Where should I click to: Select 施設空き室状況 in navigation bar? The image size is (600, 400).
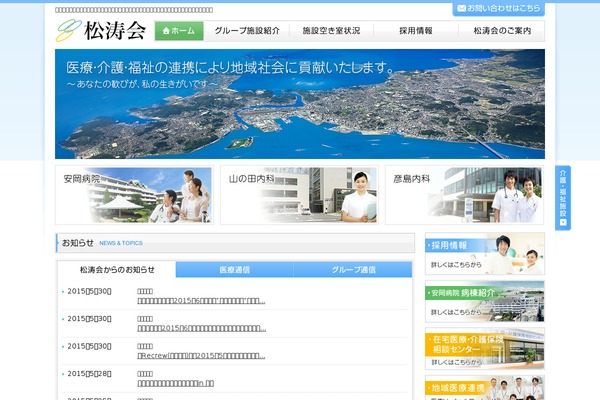(x=331, y=31)
